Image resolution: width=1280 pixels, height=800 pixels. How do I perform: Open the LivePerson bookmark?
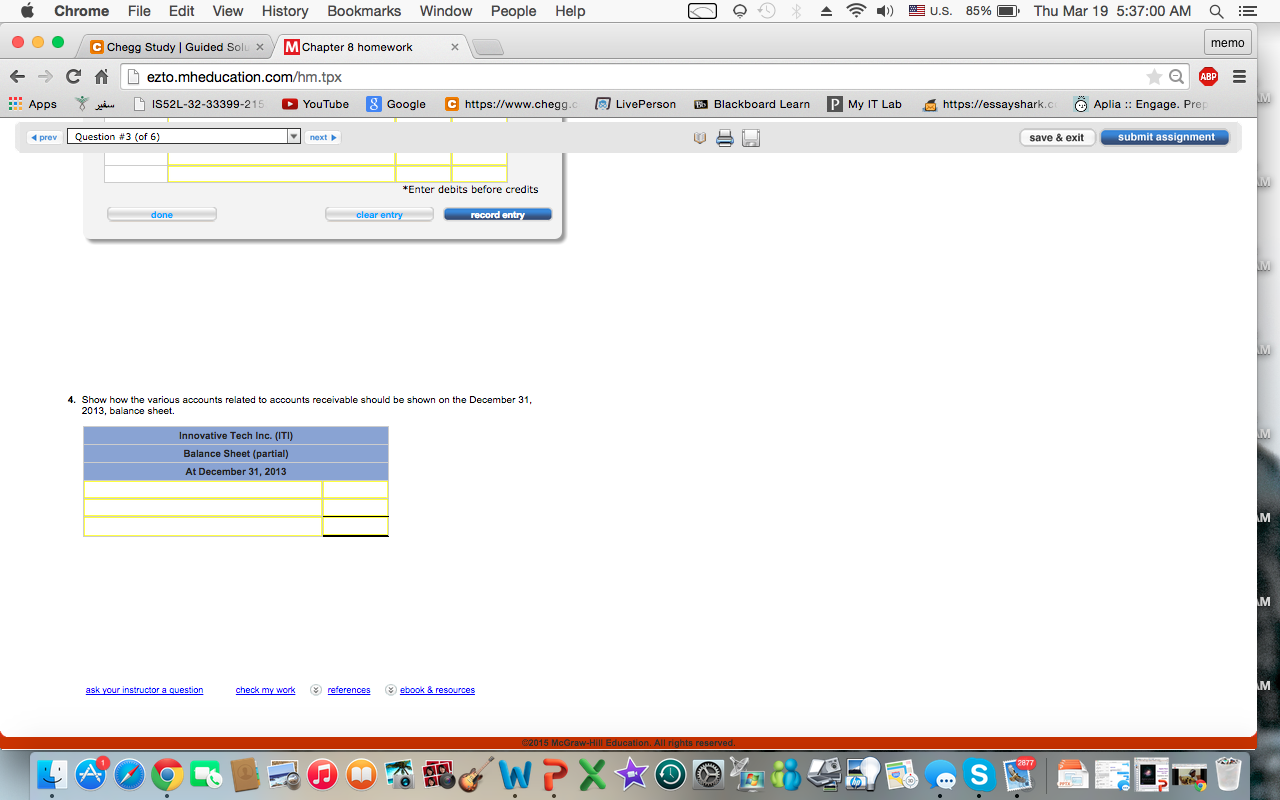(635, 104)
